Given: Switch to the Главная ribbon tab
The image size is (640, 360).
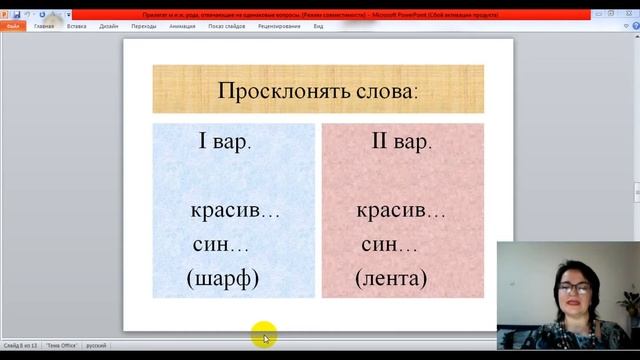Looking at the screenshot, I should (44, 26).
